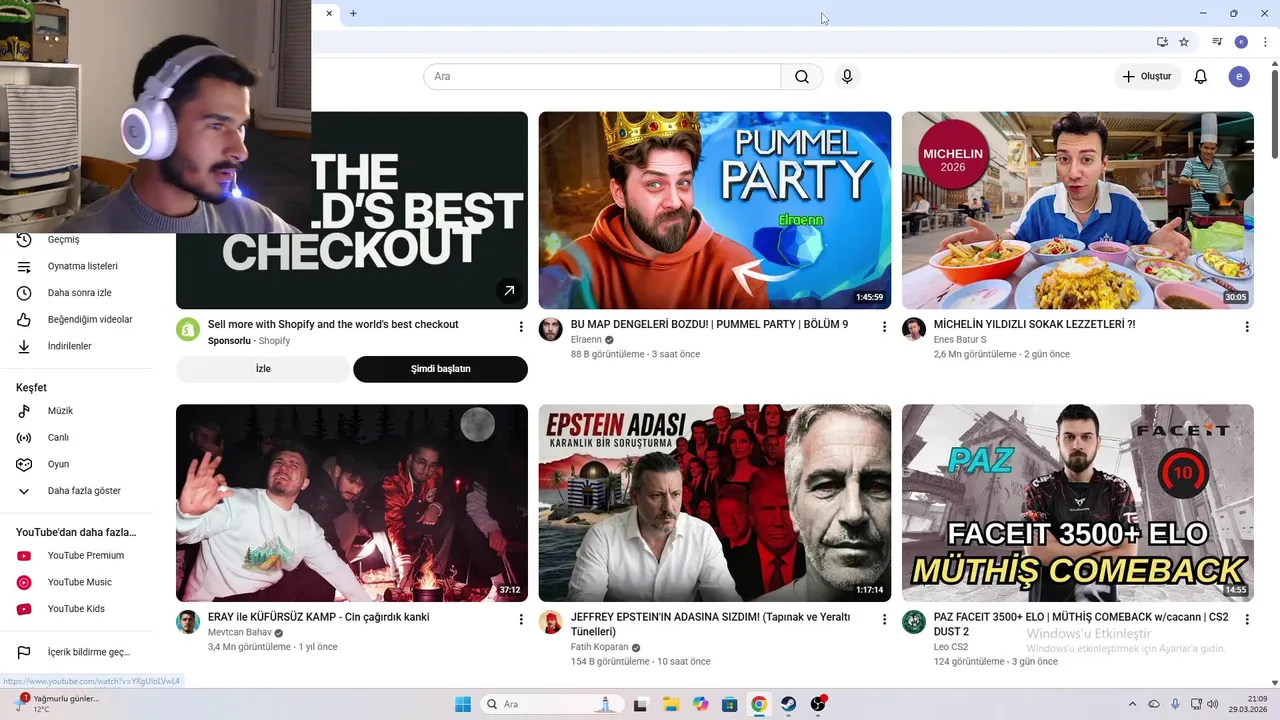Open Daha sonra izle list
1280x720 pixels.
coord(80,293)
